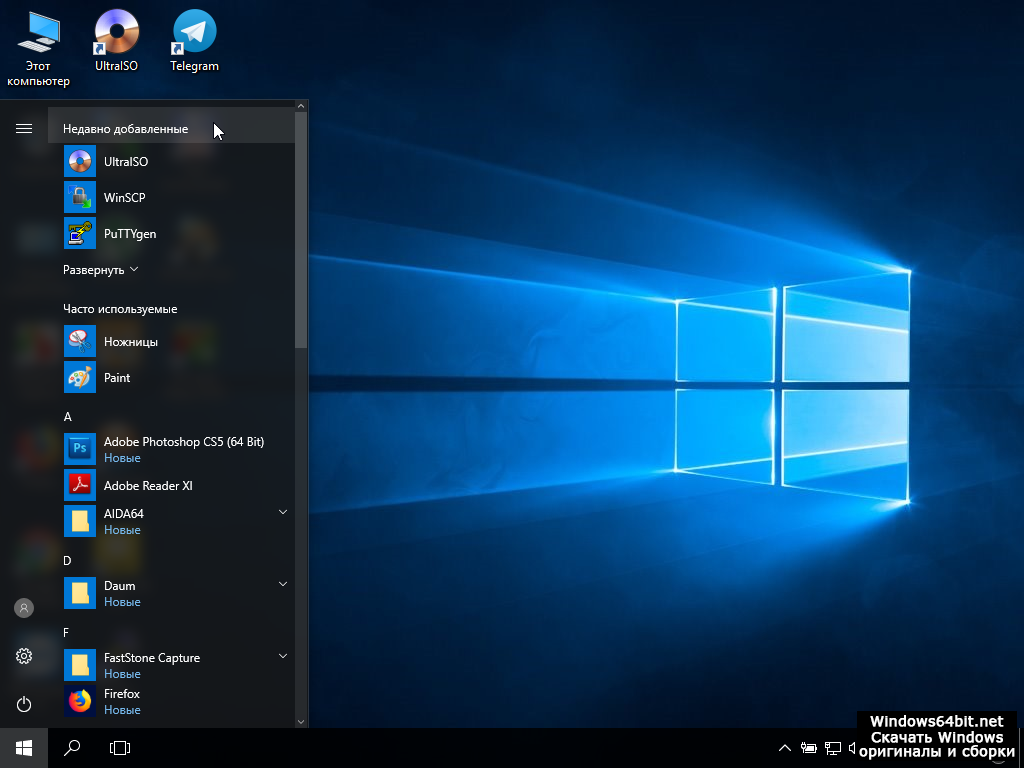The height and width of the screenshot is (768, 1024).
Task: Click the Start menu scrollbar down arrow
Action: click(x=301, y=720)
